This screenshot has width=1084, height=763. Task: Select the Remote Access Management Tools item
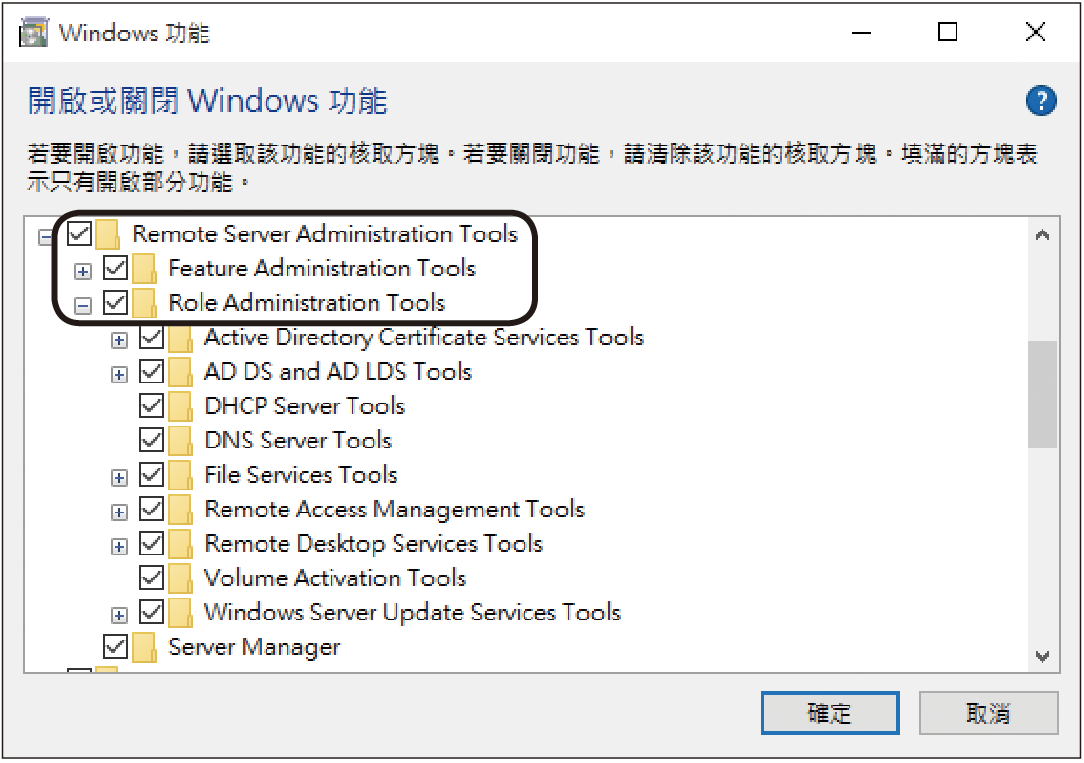pyautogui.click(x=395, y=509)
